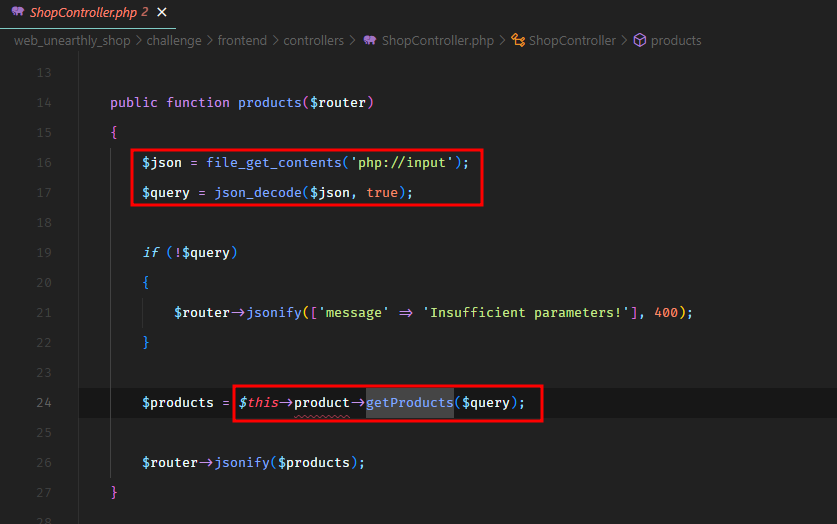
Task: Click the problems count badge on the tab
Action: click(145, 13)
